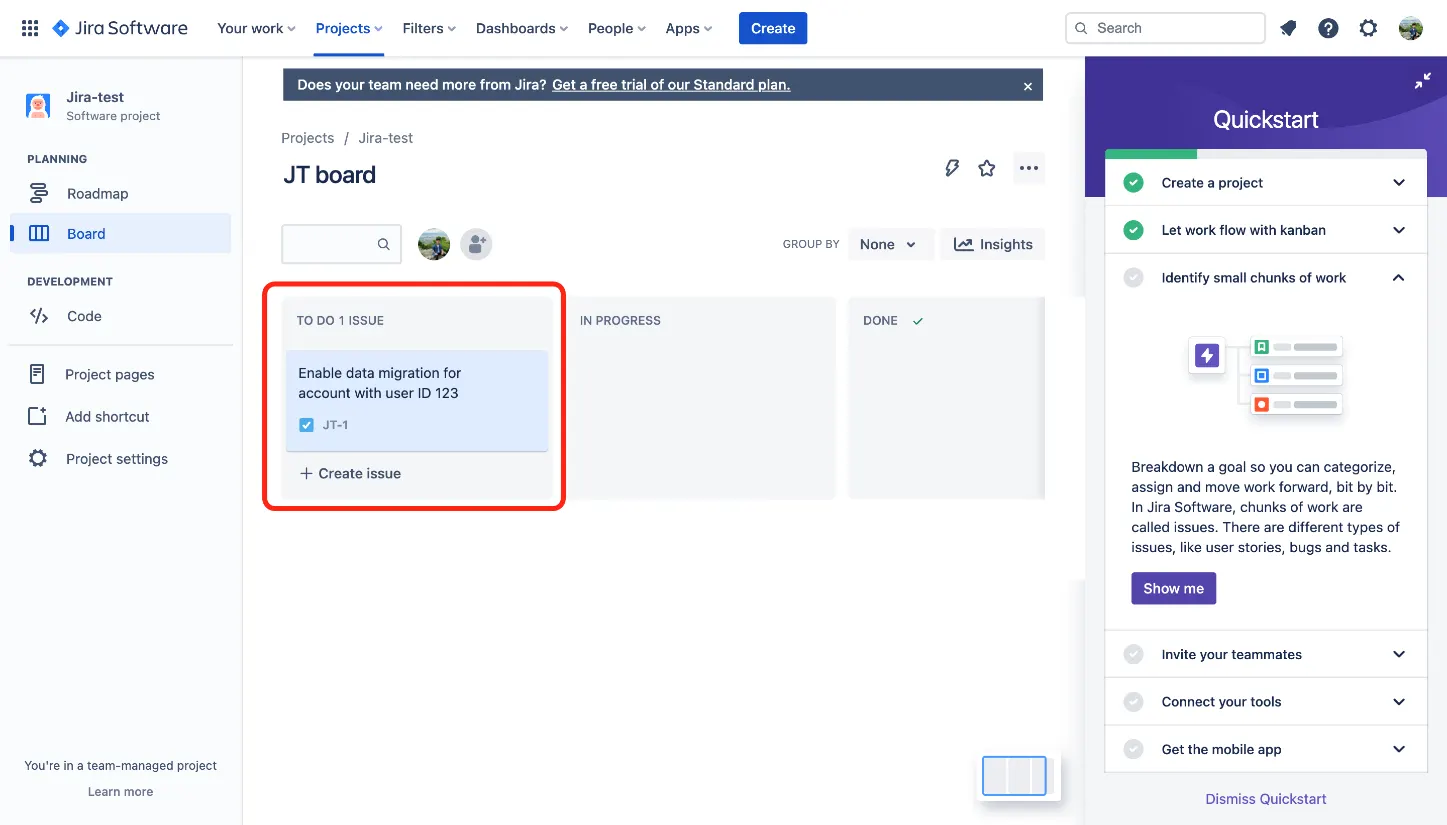Minimize the Quickstart panel

coord(1422,81)
